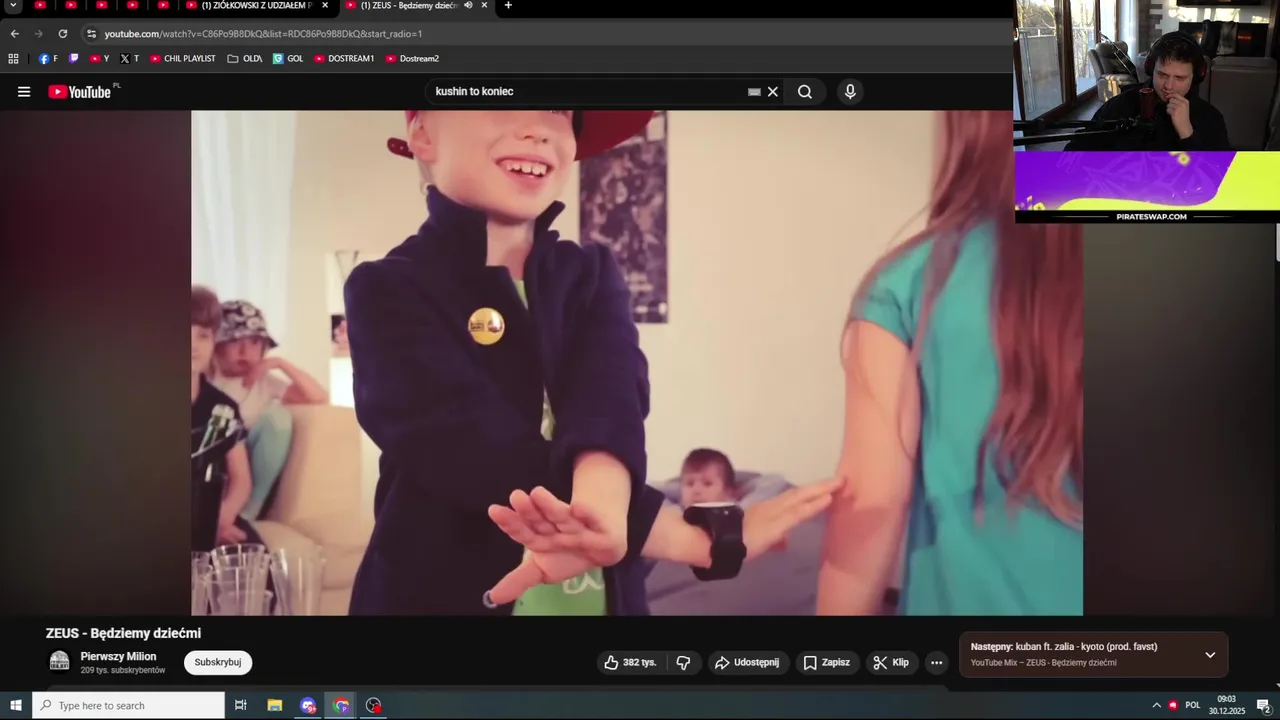This screenshot has height=720, width=1280.
Task: Close the ZIÓŁKOWSKI Z UDZIAŁEM tab
Action: 325,5
